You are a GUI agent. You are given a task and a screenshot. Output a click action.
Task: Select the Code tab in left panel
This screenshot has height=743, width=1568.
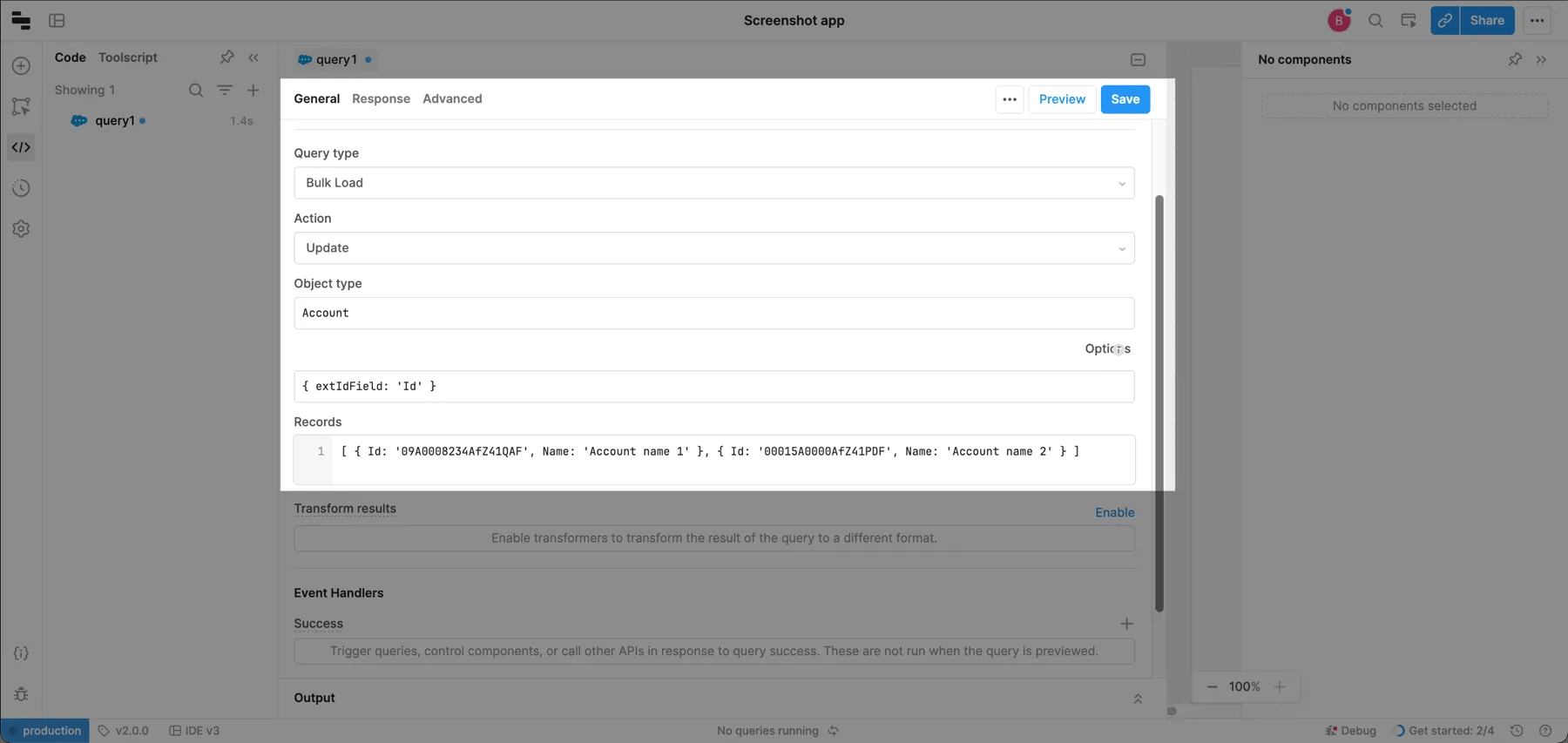click(71, 57)
